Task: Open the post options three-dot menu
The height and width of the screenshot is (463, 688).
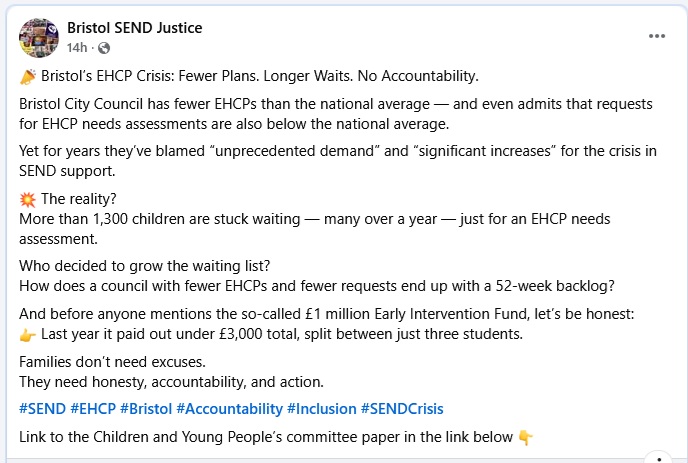Action: pyautogui.click(x=656, y=35)
